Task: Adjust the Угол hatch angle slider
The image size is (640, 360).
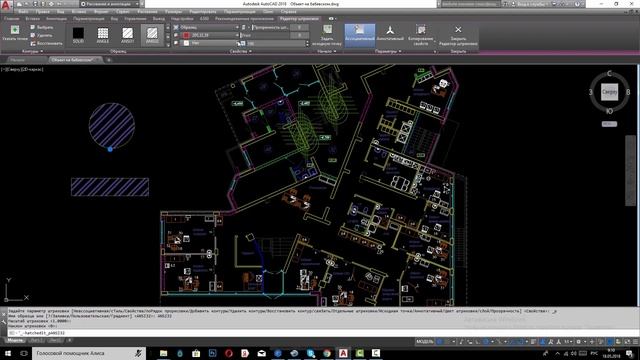Action: point(264,35)
